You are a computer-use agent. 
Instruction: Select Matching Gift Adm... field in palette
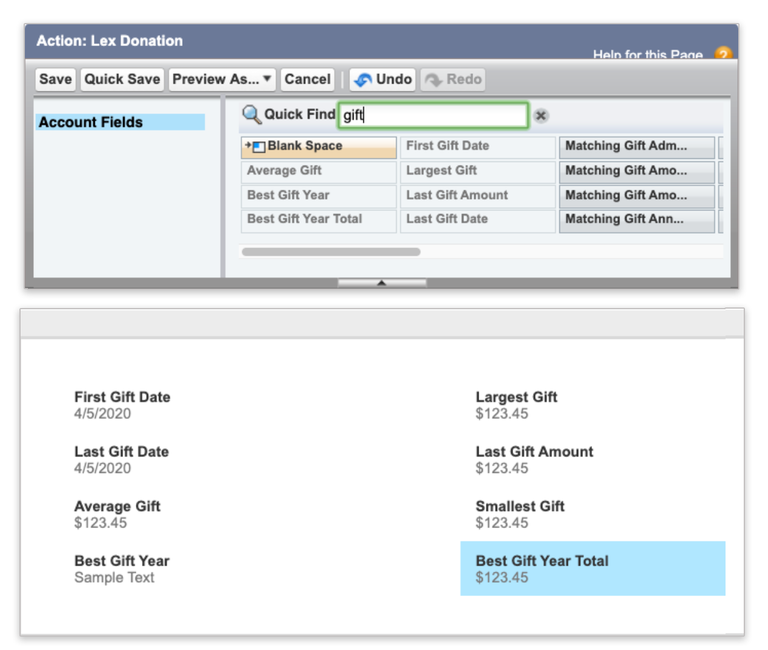click(637, 147)
